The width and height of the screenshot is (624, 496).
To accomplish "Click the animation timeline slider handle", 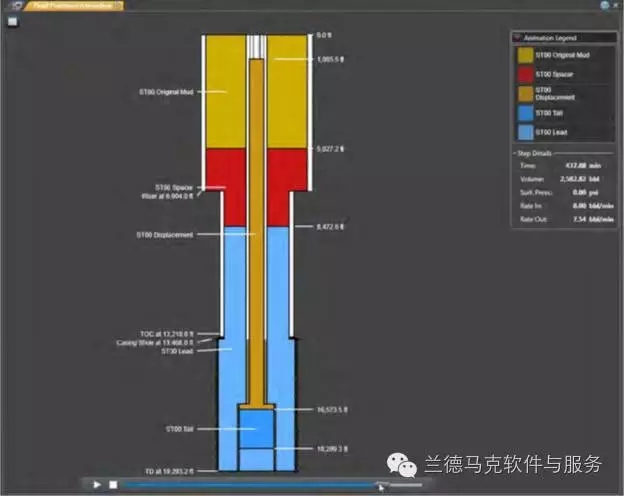I will click(378, 484).
